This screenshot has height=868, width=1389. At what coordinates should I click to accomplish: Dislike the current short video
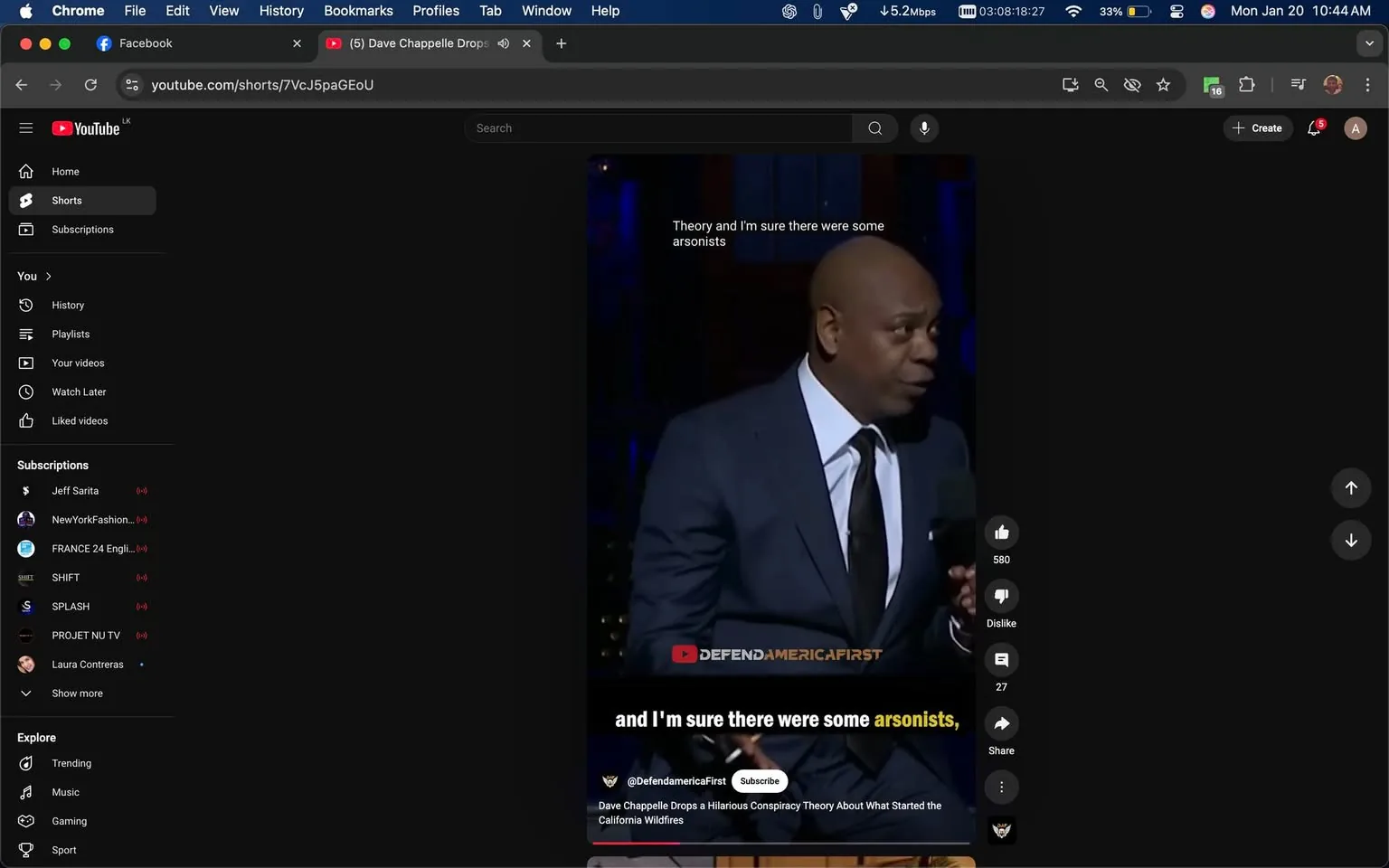point(1001,597)
